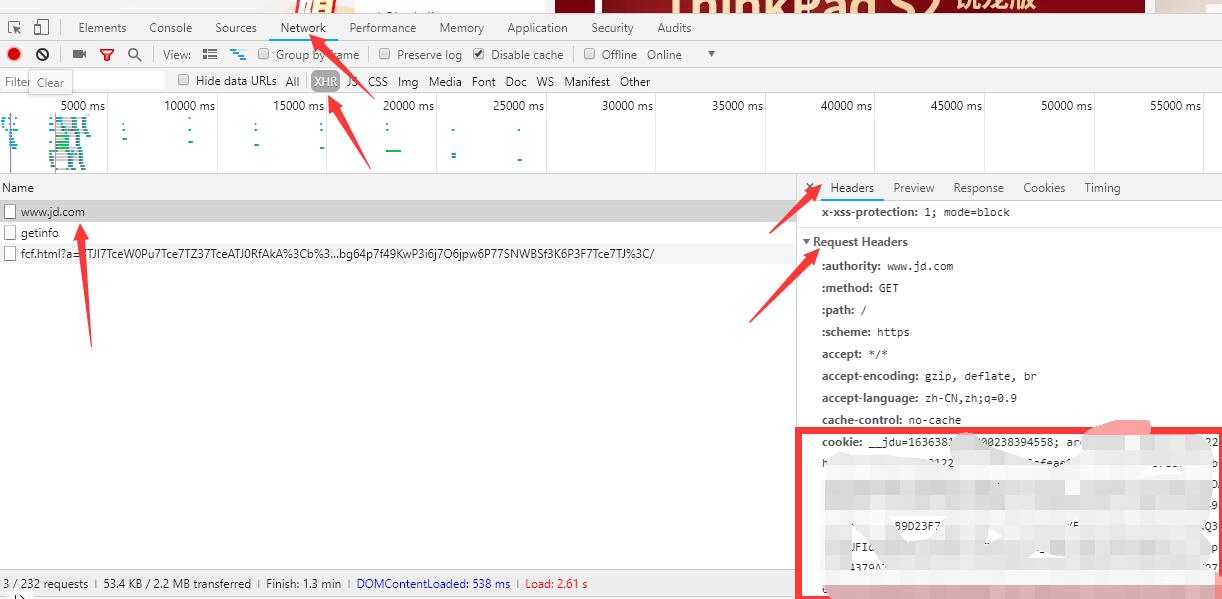Filter requests by CSS type

point(377,82)
